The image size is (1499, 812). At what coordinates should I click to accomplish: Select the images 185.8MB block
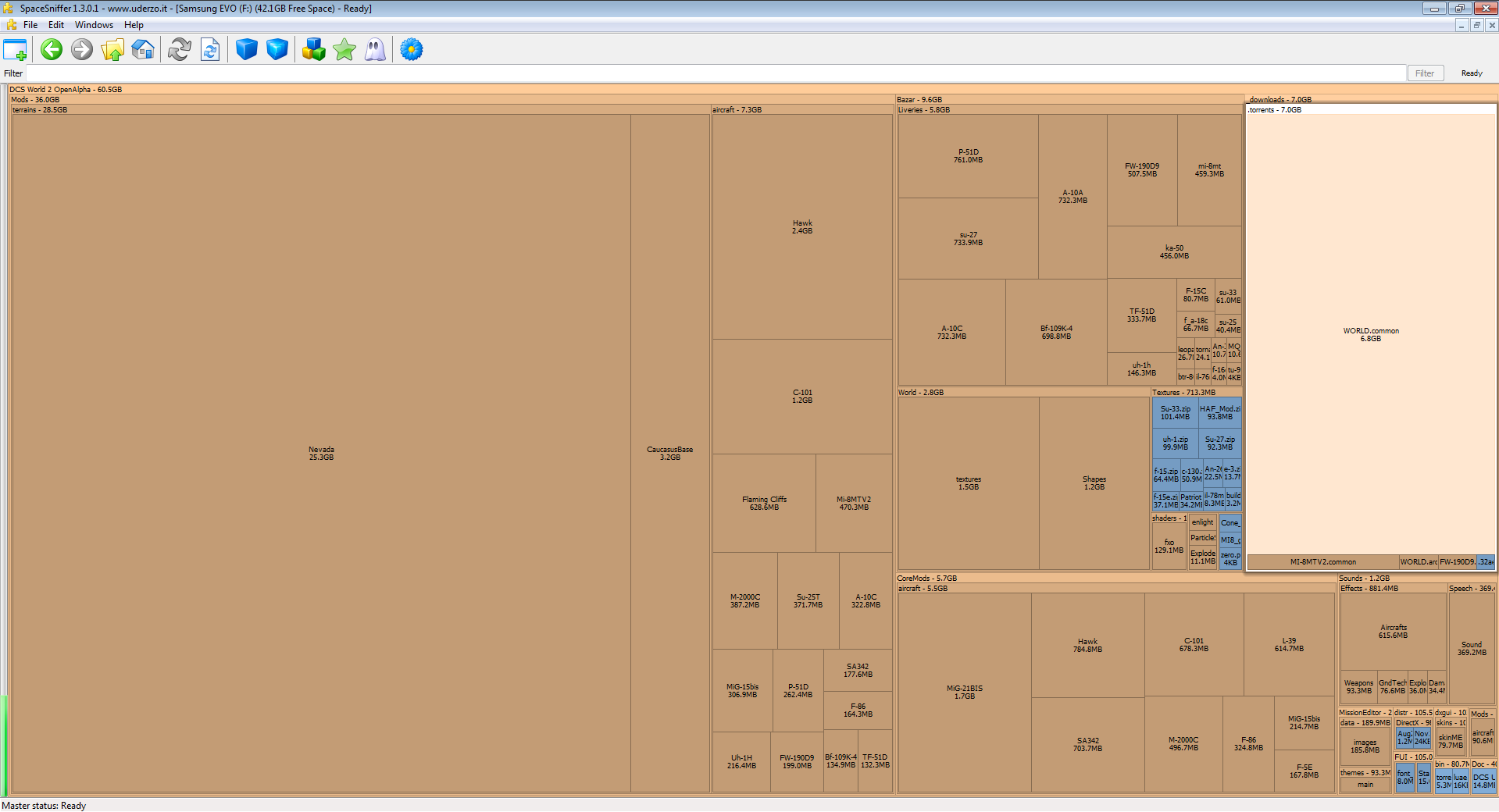pyautogui.click(x=1365, y=746)
